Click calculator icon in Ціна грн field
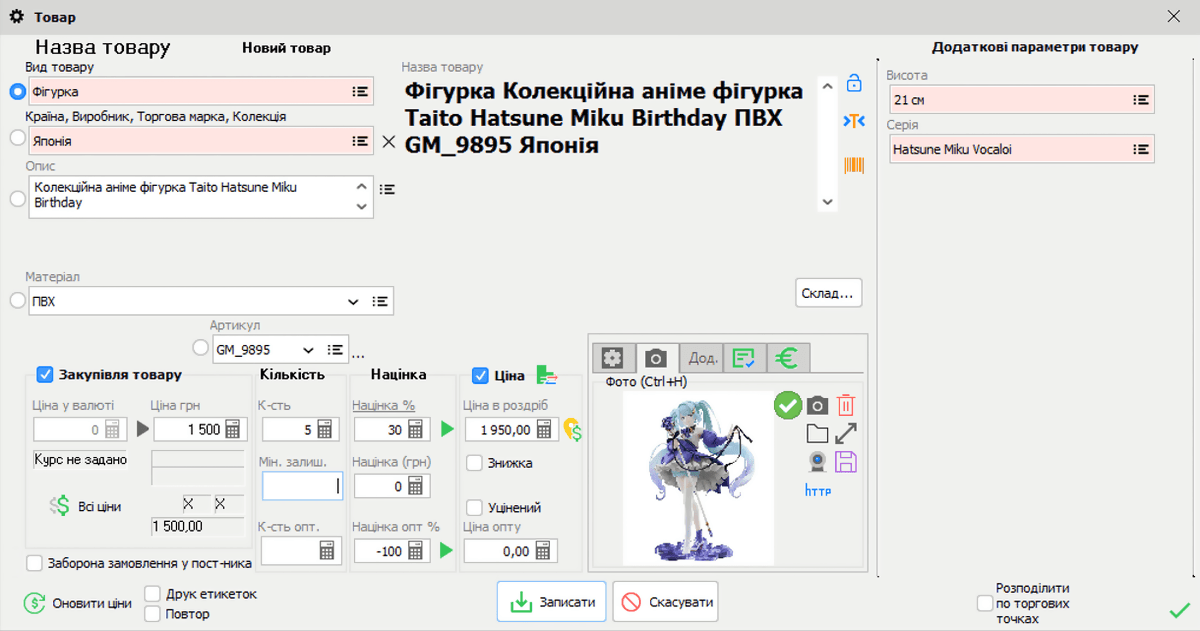This screenshot has width=1200, height=631. [233, 429]
